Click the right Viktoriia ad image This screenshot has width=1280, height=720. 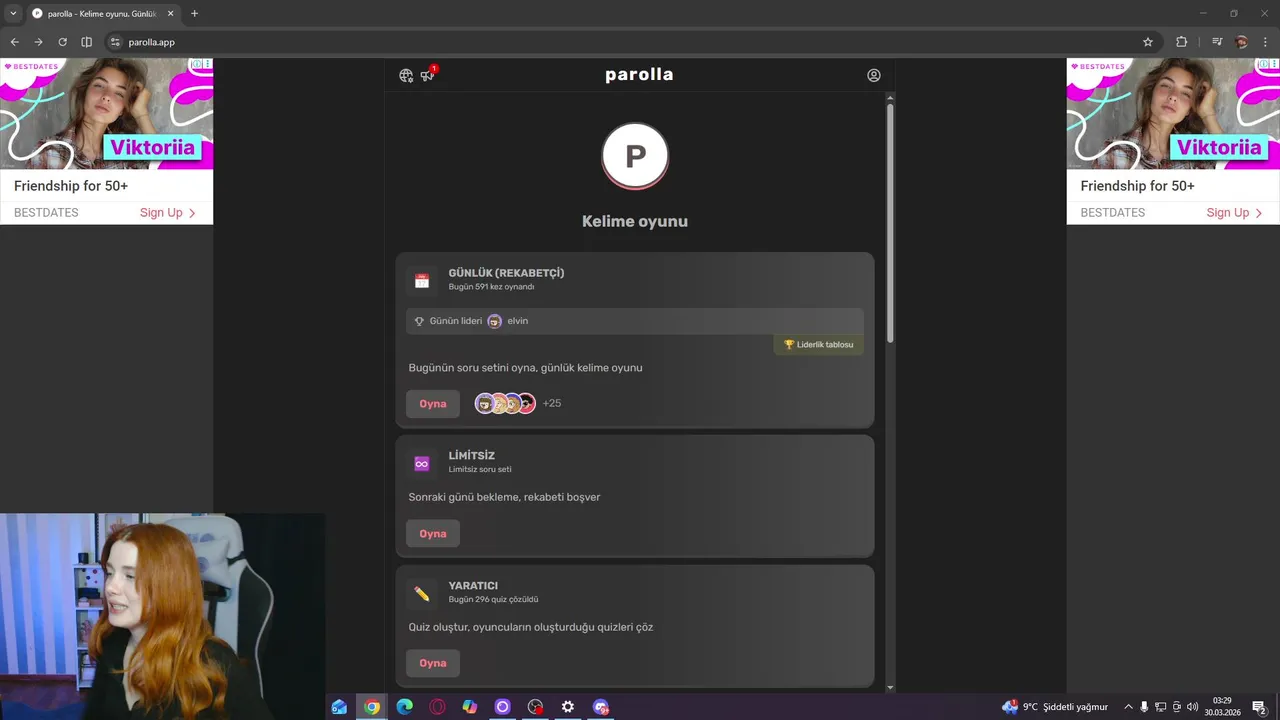[x=1173, y=114]
